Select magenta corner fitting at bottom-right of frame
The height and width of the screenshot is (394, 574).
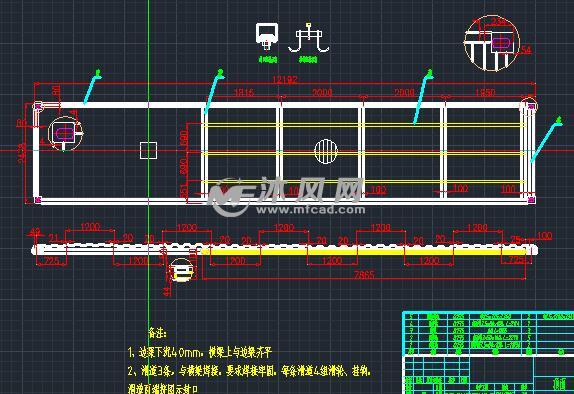pyautogui.click(x=531, y=200)
